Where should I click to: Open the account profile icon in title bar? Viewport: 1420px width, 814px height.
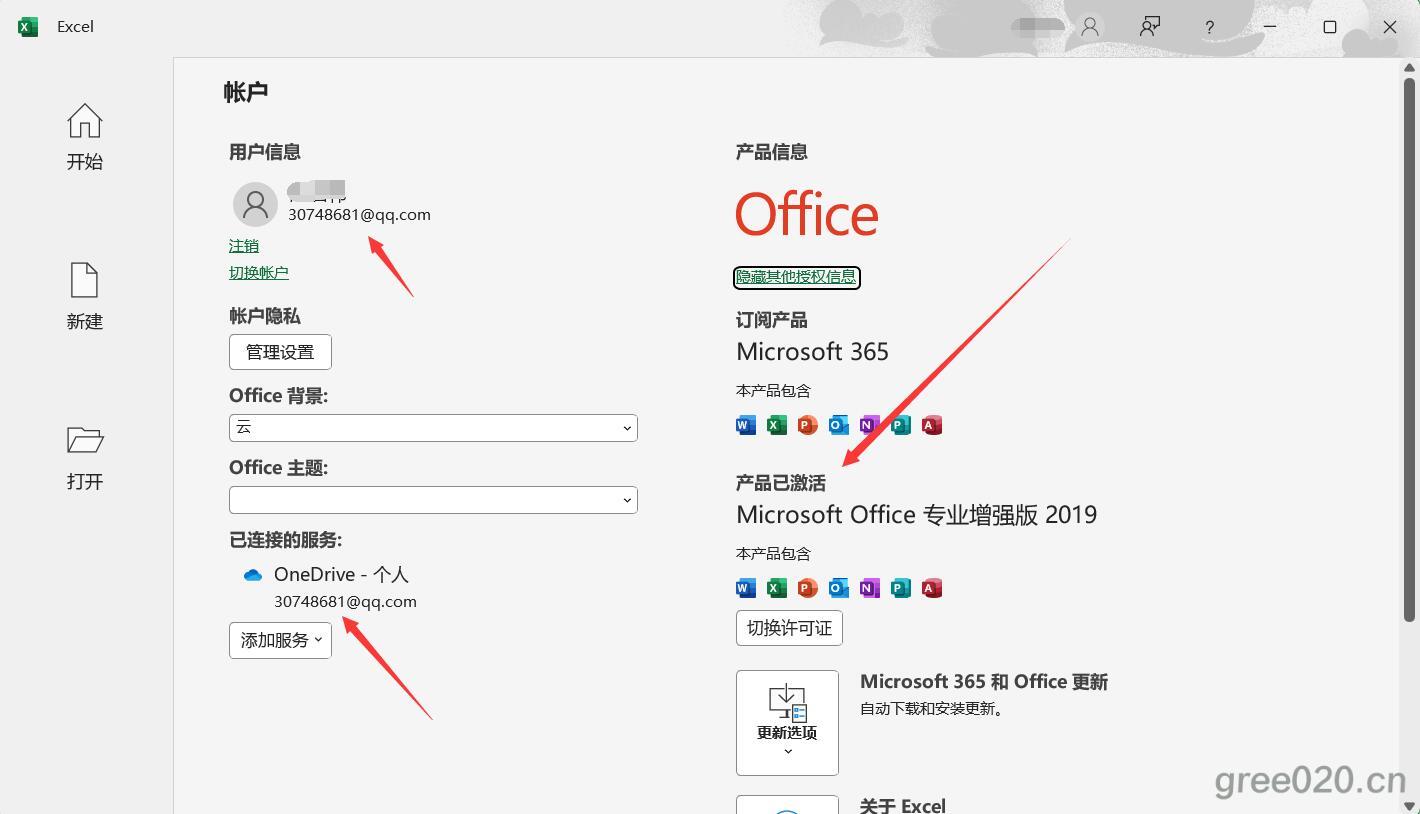coord(1090,27)
